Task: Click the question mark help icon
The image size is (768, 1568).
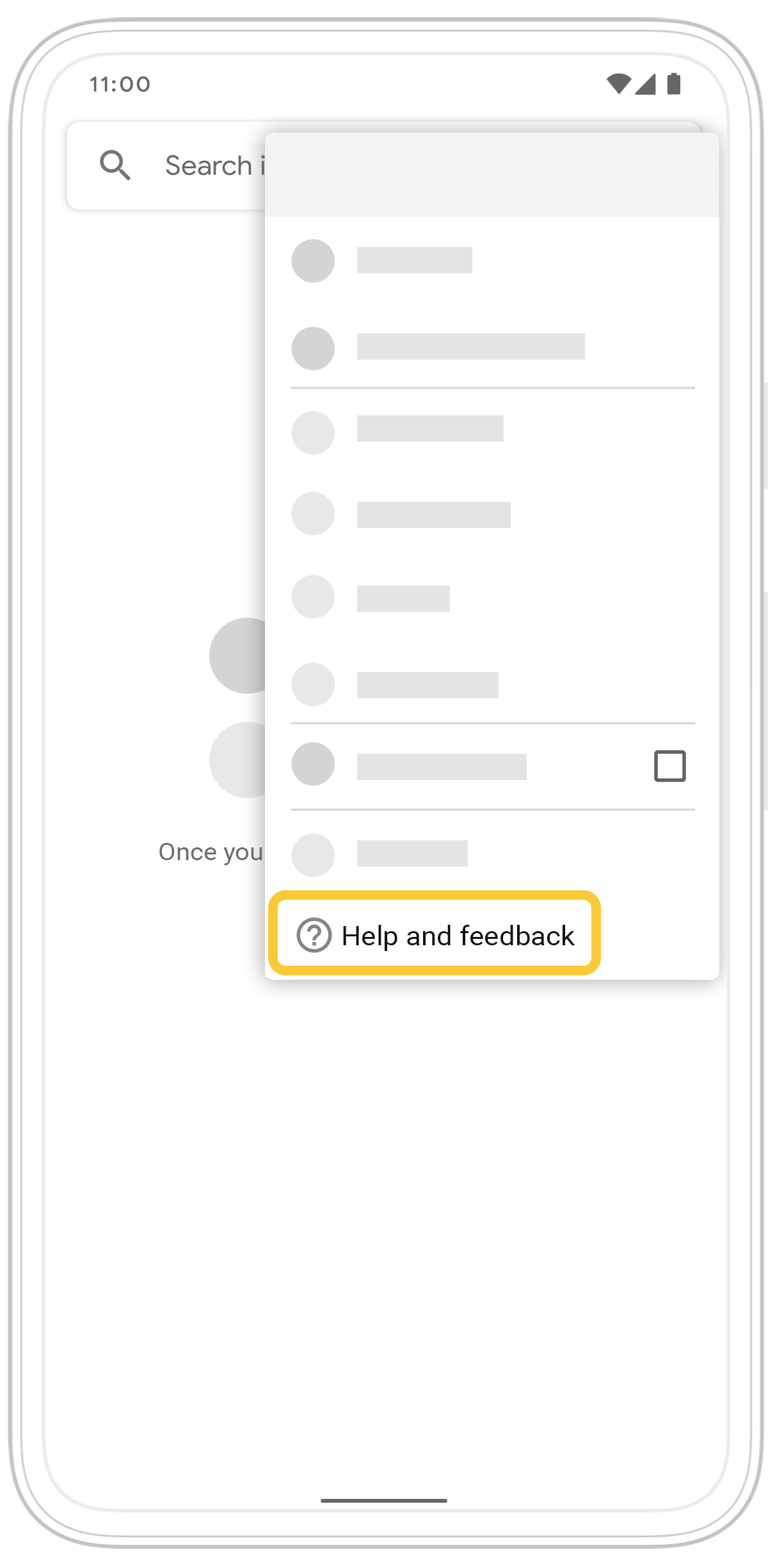Action: click(x=314, y=935)
